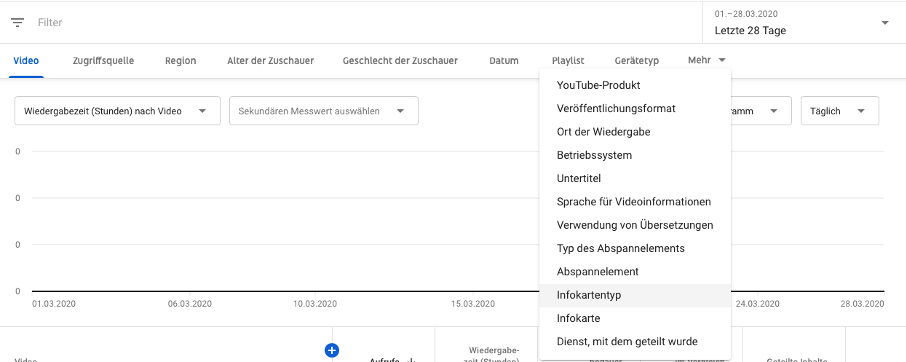Open Wiedergabezeit (Stunden) nach Video dropdown
The width and height of the screenshot is (906, 362).
117,111
